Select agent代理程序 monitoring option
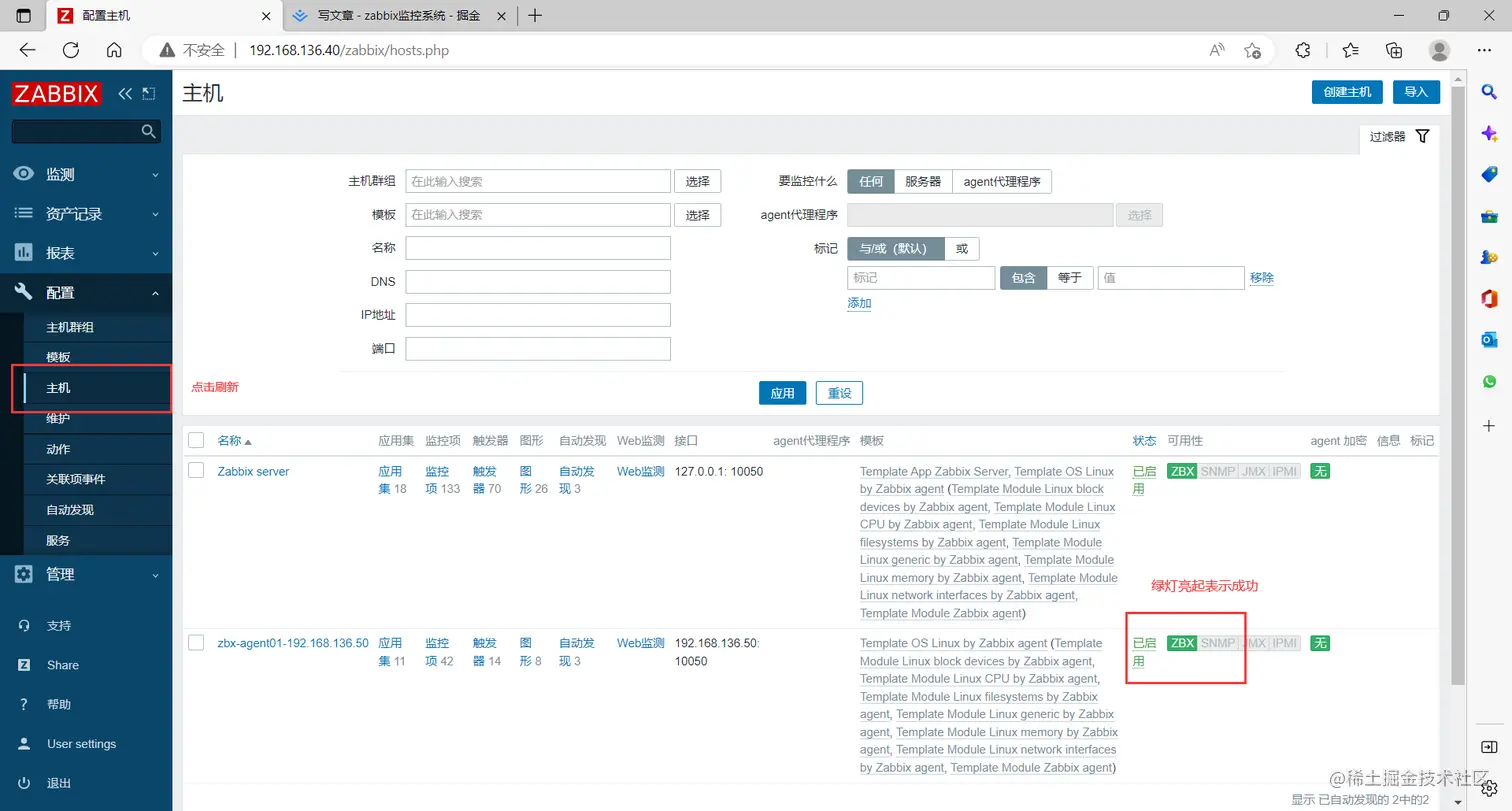1512x811 pixels. coord(1002,181)
